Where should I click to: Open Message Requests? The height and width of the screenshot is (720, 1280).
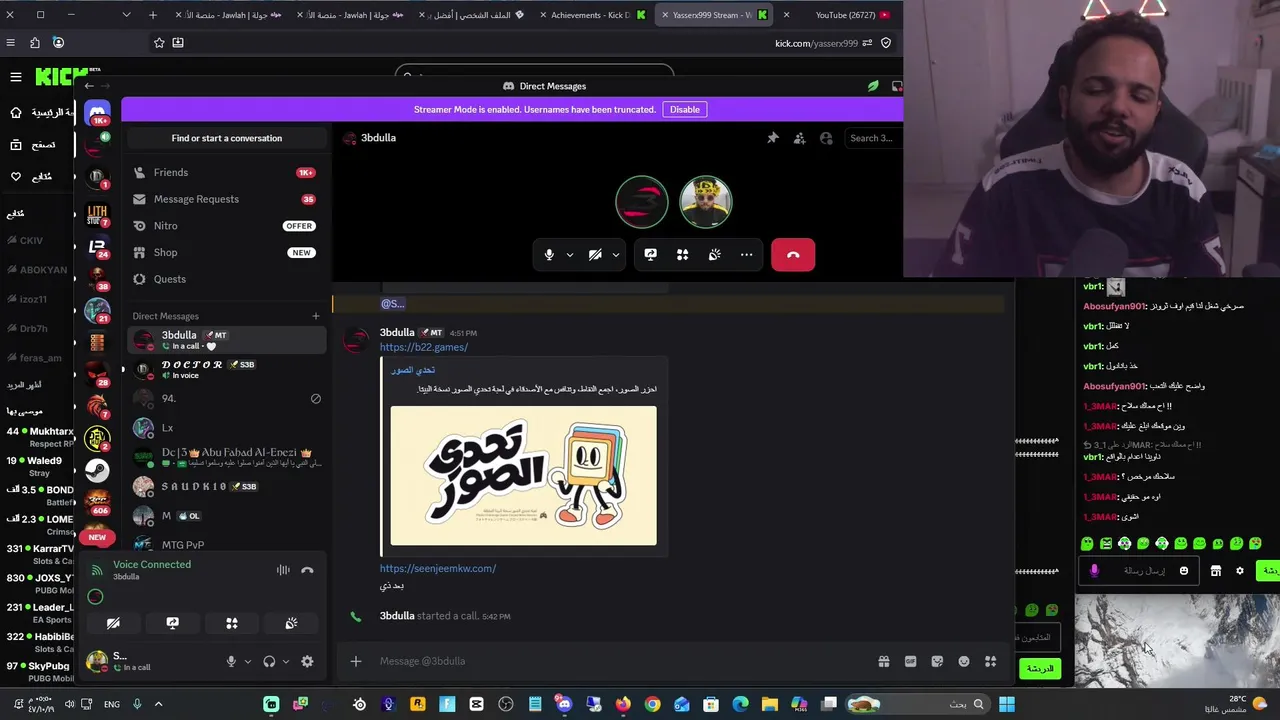tap(226, 199)
